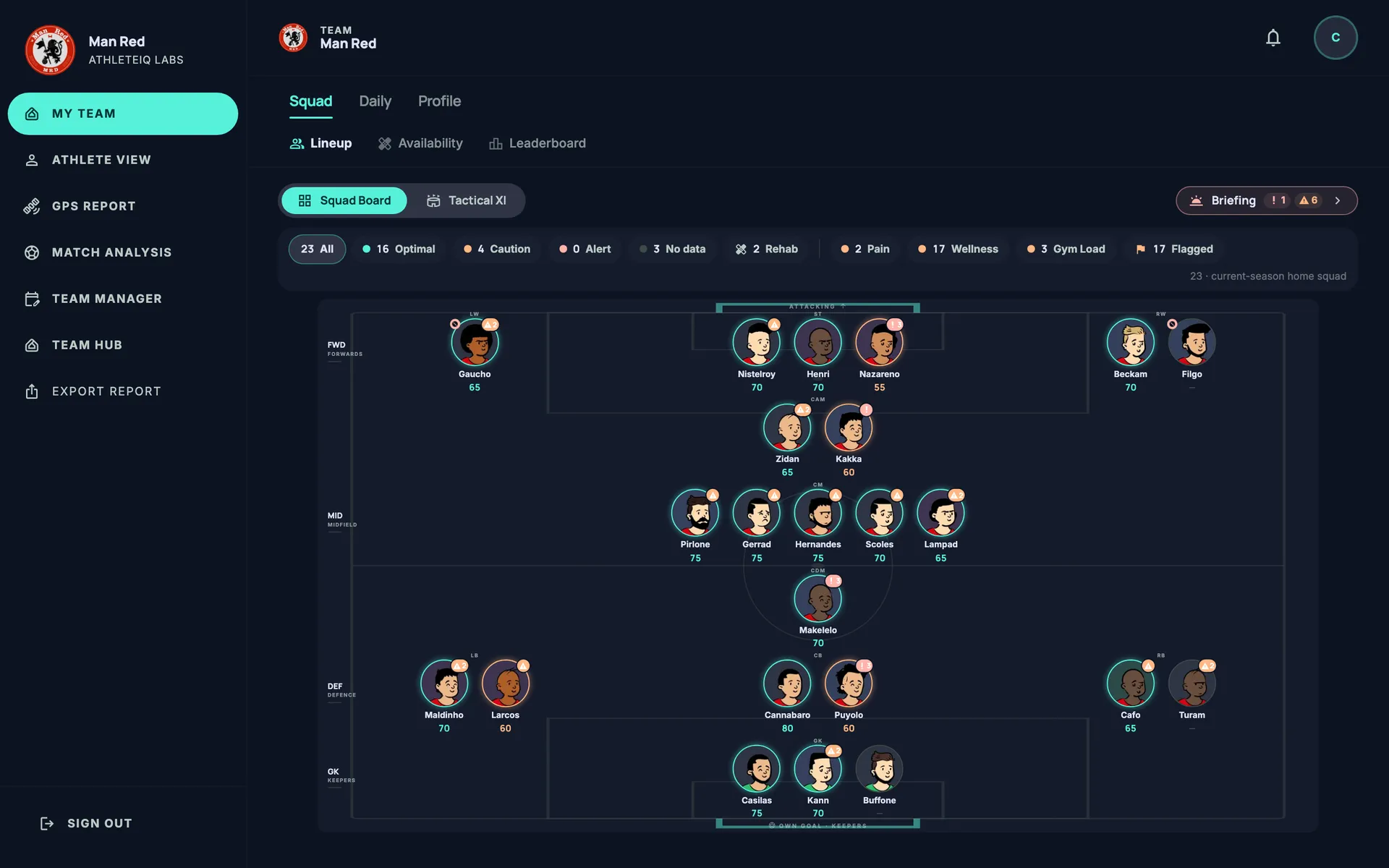Click the unavailable badge on Filgo
Image resolution: width=1389 pixels, height=868 pixels.
(1172, 324)
